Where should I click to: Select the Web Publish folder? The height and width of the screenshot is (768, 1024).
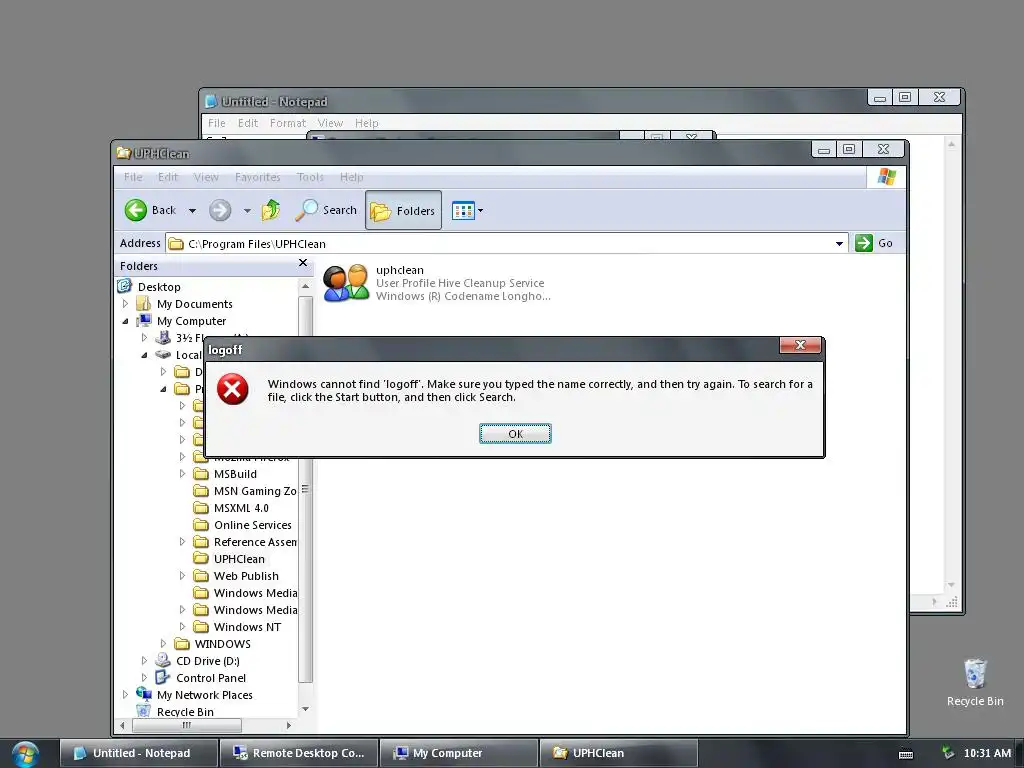[x=246, y=575]
